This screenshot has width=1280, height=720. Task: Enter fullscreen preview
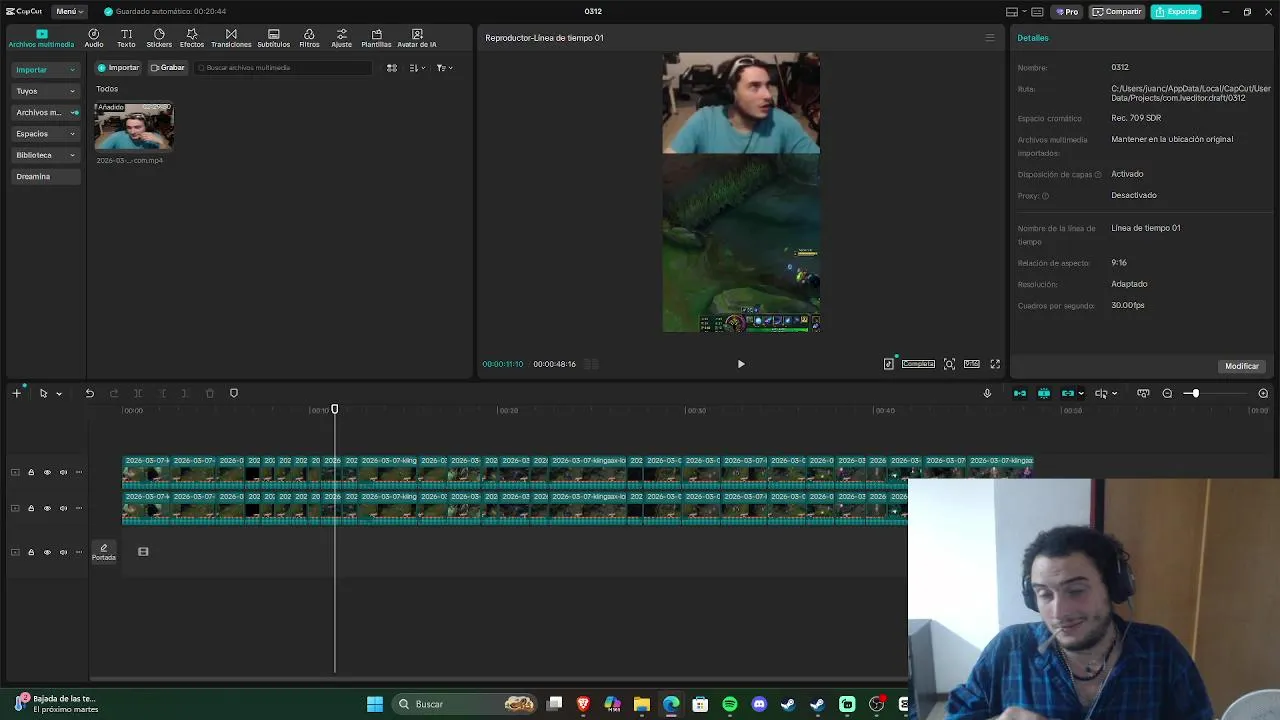pyautogui.click(x=995, y=364)
